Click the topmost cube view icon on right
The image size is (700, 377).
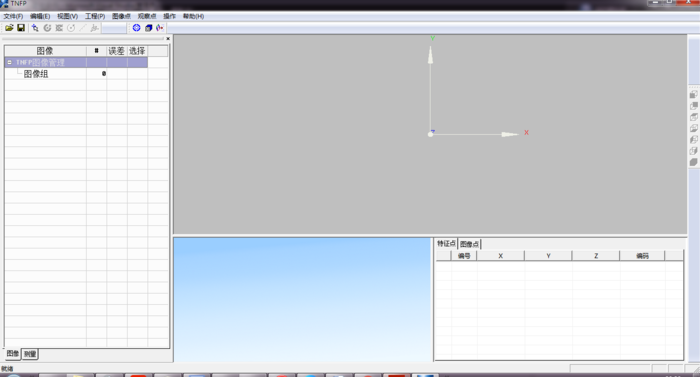click(x=693, y=94)
